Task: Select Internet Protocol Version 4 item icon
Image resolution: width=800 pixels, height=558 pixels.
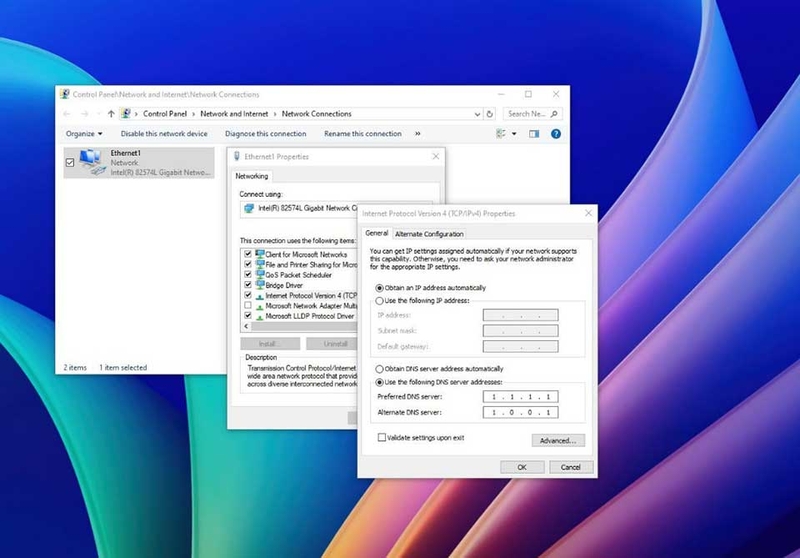Action: pyautogui.click(x=260, y=296)
